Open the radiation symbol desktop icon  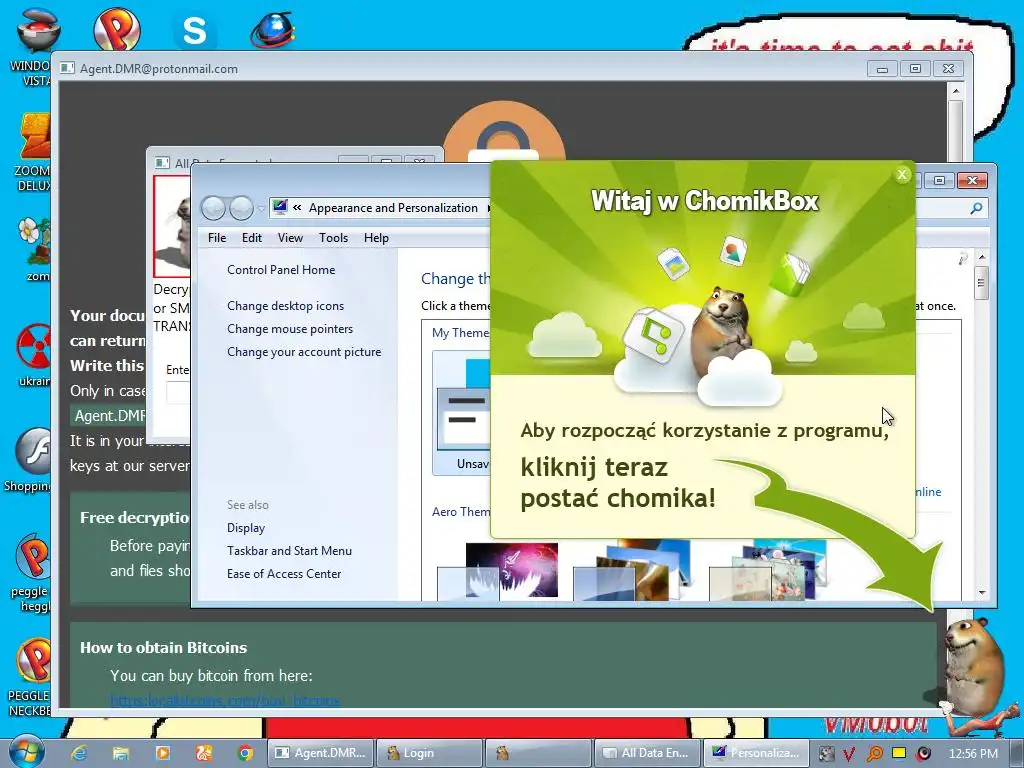pyautogui.click(x=34, y=355)
